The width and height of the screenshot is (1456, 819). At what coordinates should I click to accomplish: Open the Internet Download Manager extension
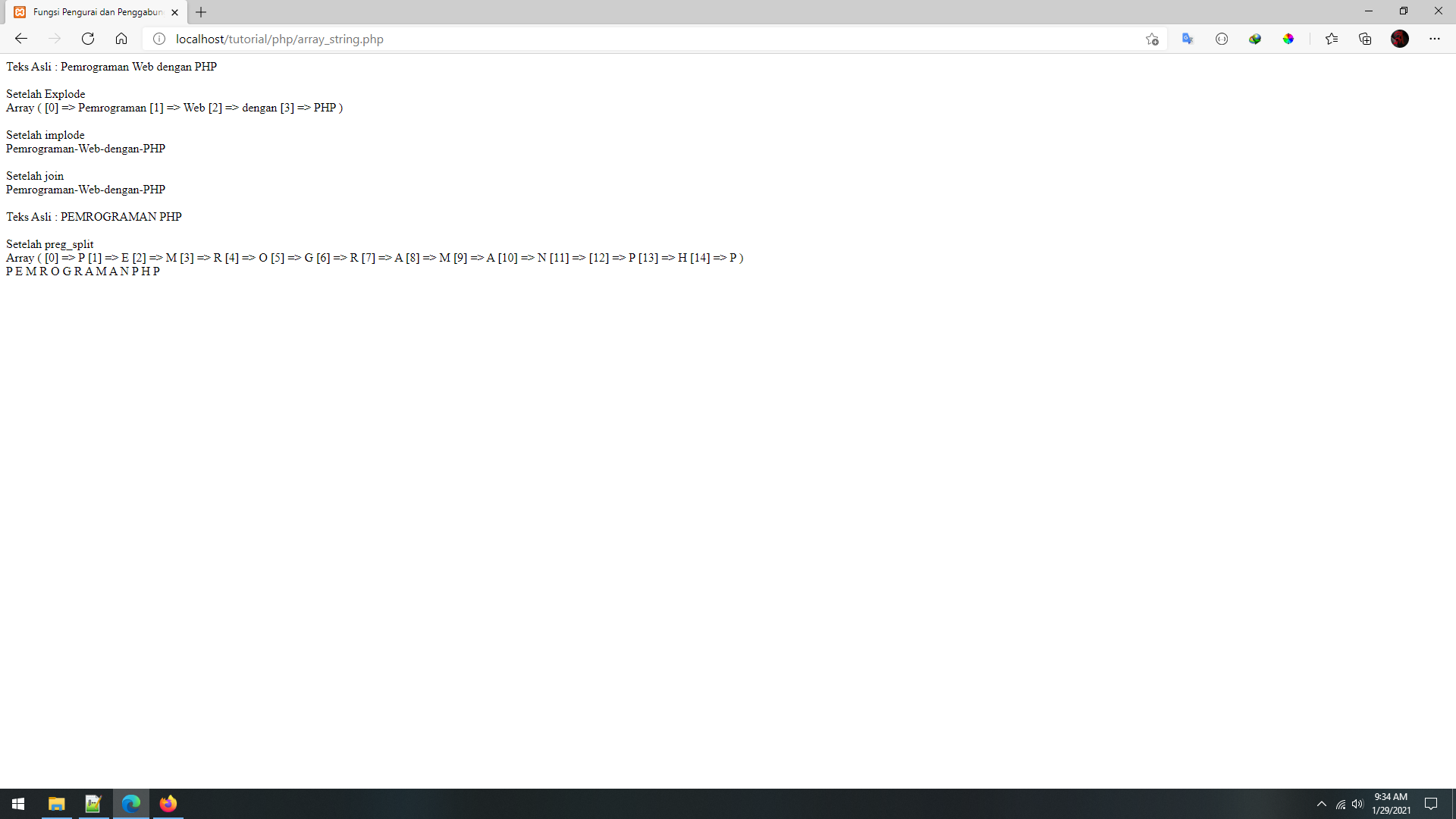pos(1255,39)
